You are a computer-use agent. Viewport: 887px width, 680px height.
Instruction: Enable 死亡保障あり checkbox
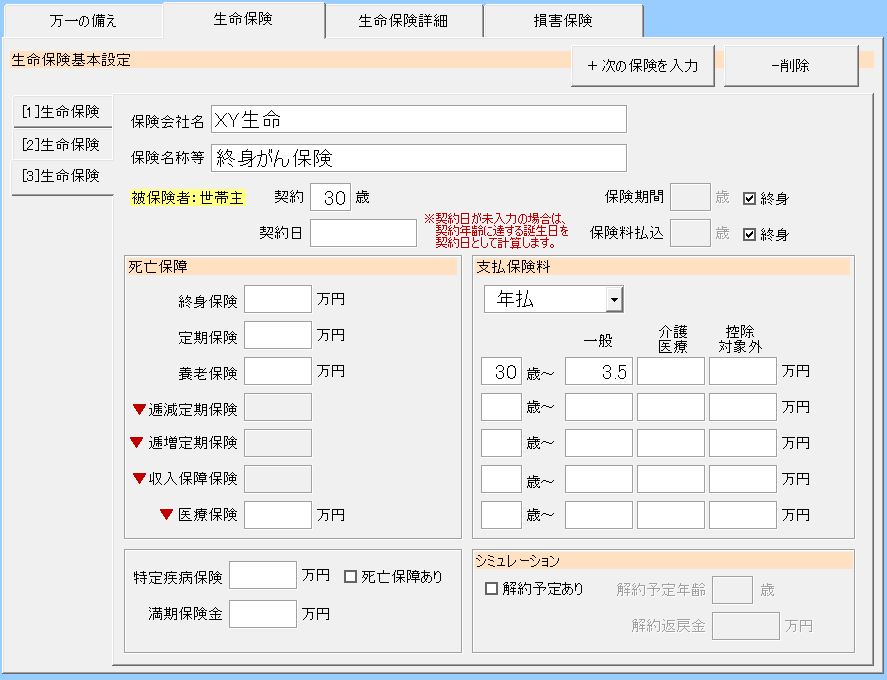[x=350, y=576]
